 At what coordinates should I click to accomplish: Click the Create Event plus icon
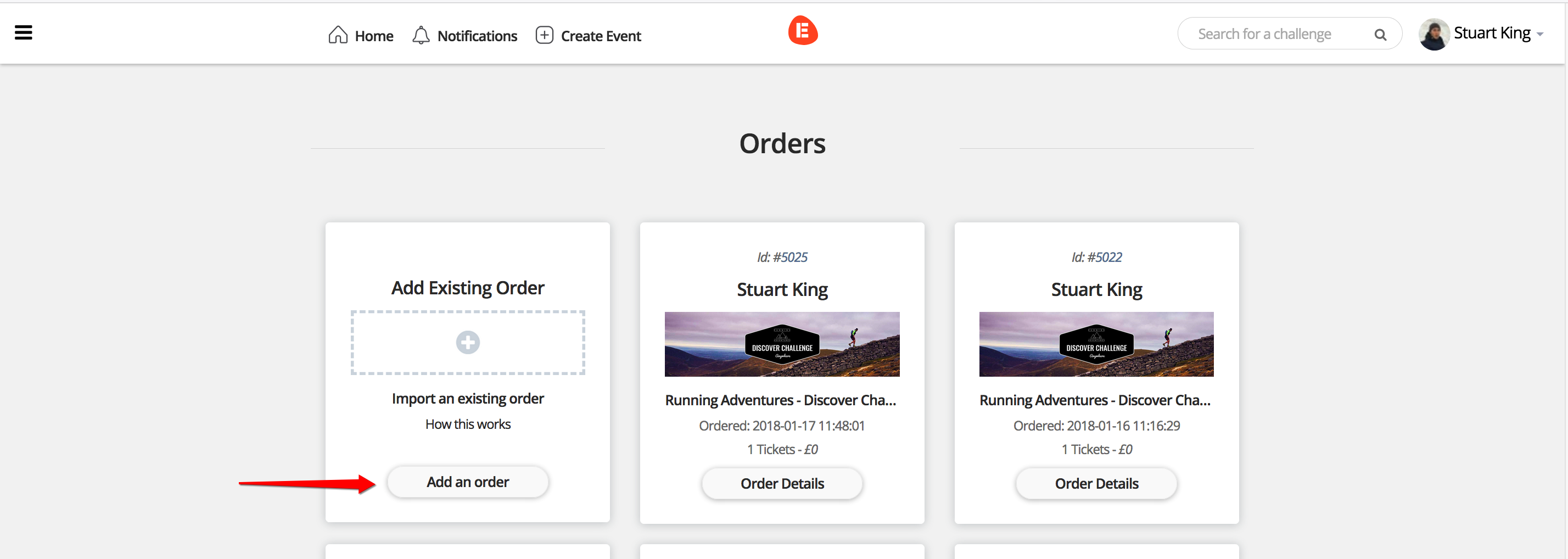[544, 35]
